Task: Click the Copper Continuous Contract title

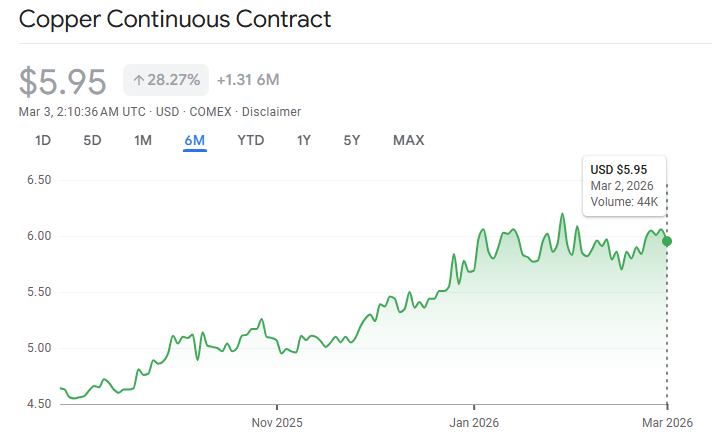Action: (175, 19)
